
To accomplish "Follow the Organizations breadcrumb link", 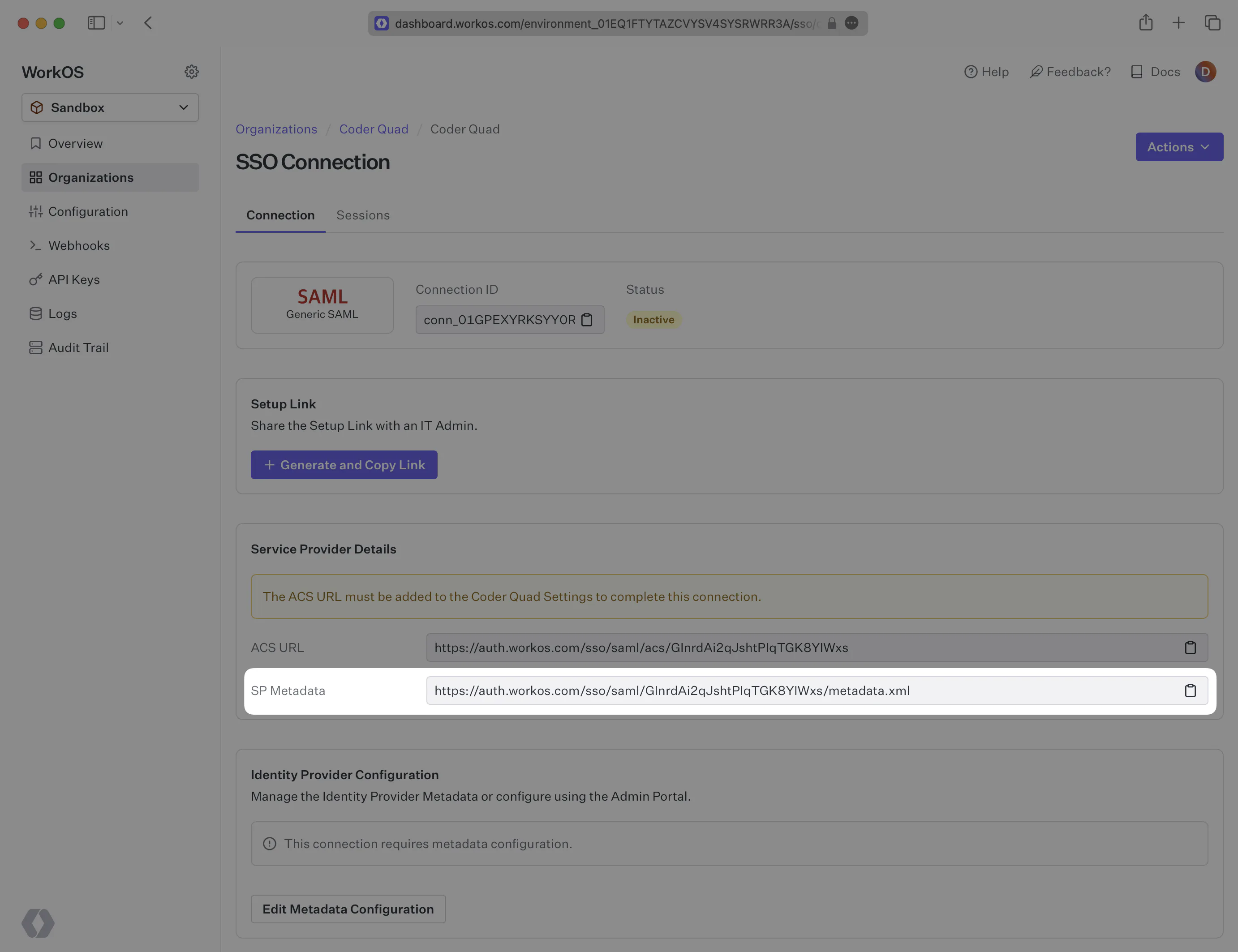I will point(276,129).
